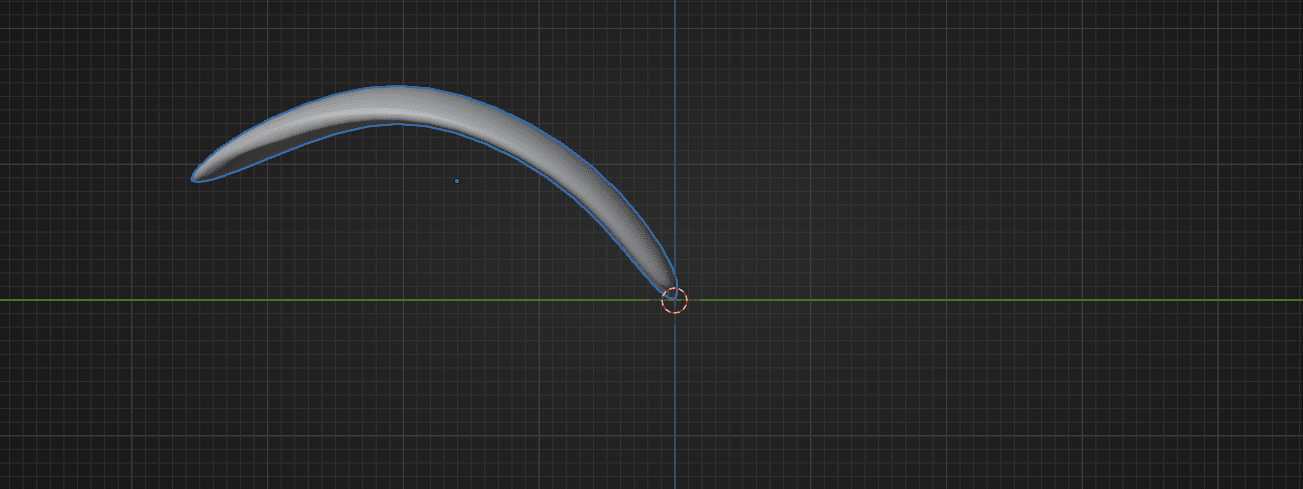This screenshot has width=1303, height=489.
Task: Click empty space left of the object's left tip
Action: pos(100,178)
